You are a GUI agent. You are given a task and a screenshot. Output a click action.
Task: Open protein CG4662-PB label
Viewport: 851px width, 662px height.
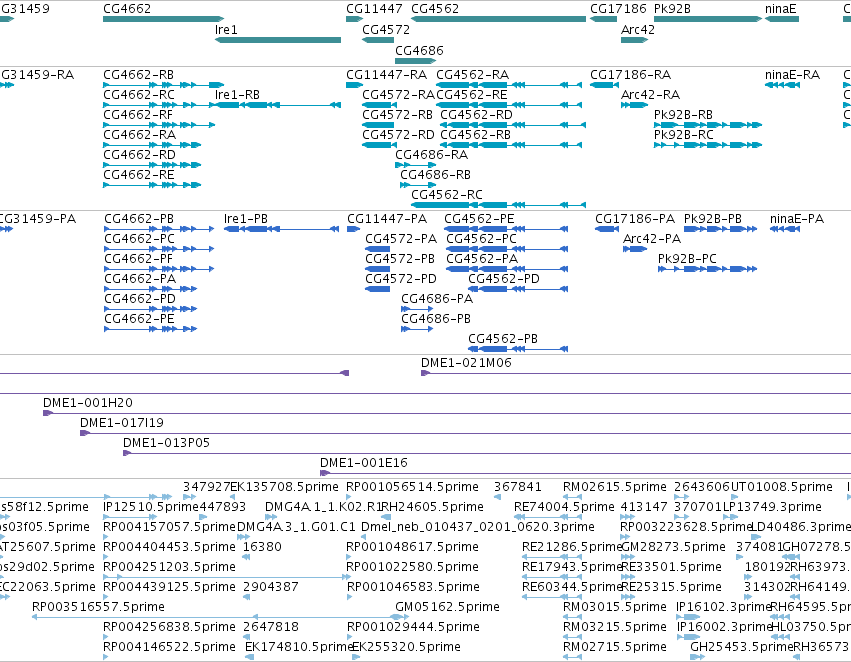[139, 219]
